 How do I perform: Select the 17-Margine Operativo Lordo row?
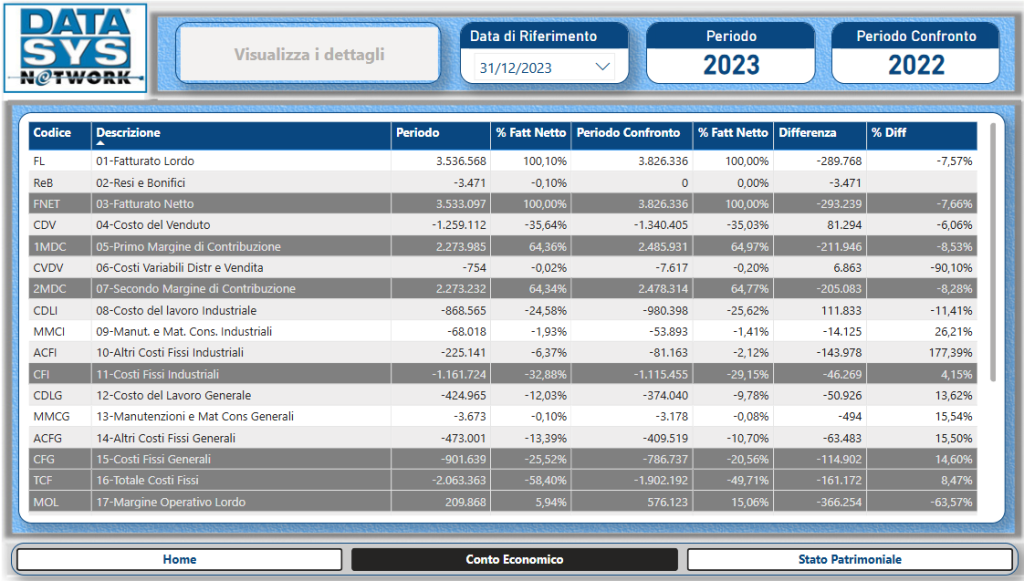tap(170, 502)
